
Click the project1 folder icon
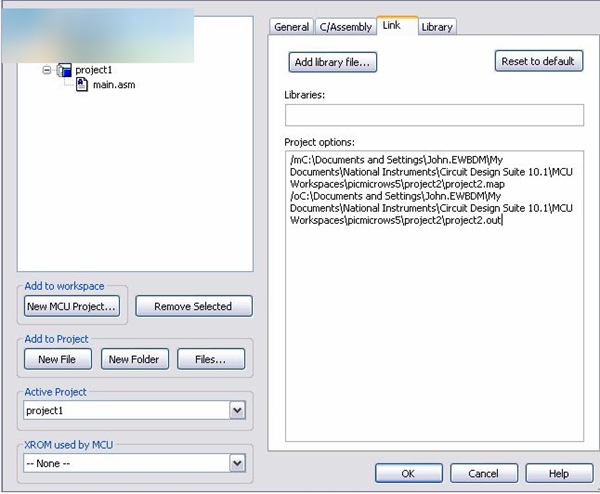pos(64,70)
